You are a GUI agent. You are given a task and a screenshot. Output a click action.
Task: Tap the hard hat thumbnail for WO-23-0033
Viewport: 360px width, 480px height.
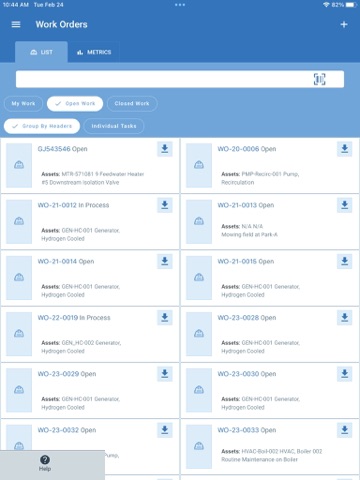click(x=199, y=446)
